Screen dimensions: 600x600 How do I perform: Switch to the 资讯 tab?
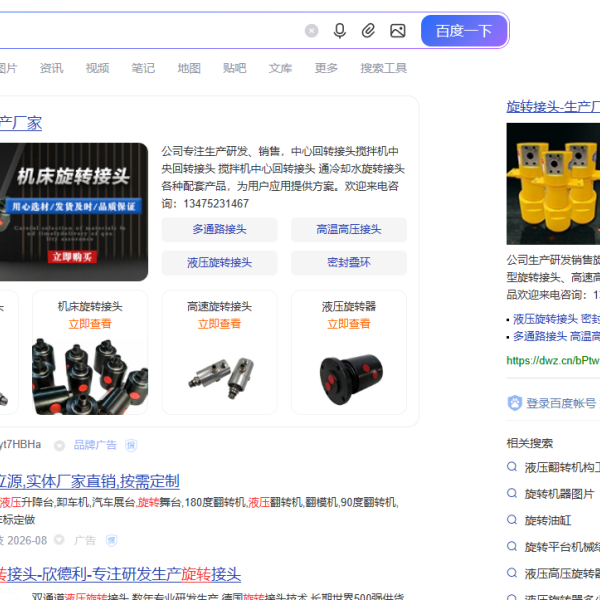(52, 68)
